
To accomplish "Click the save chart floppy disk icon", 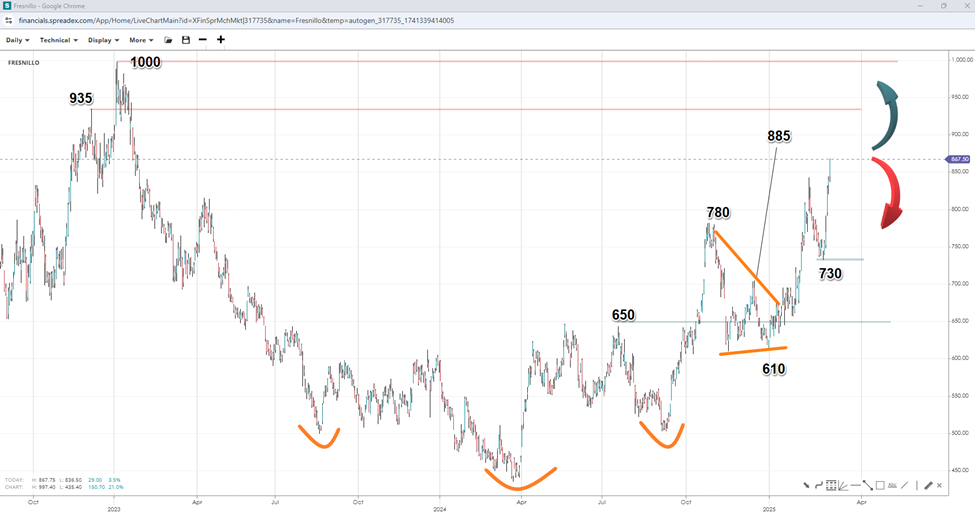I will click(185, 41).
